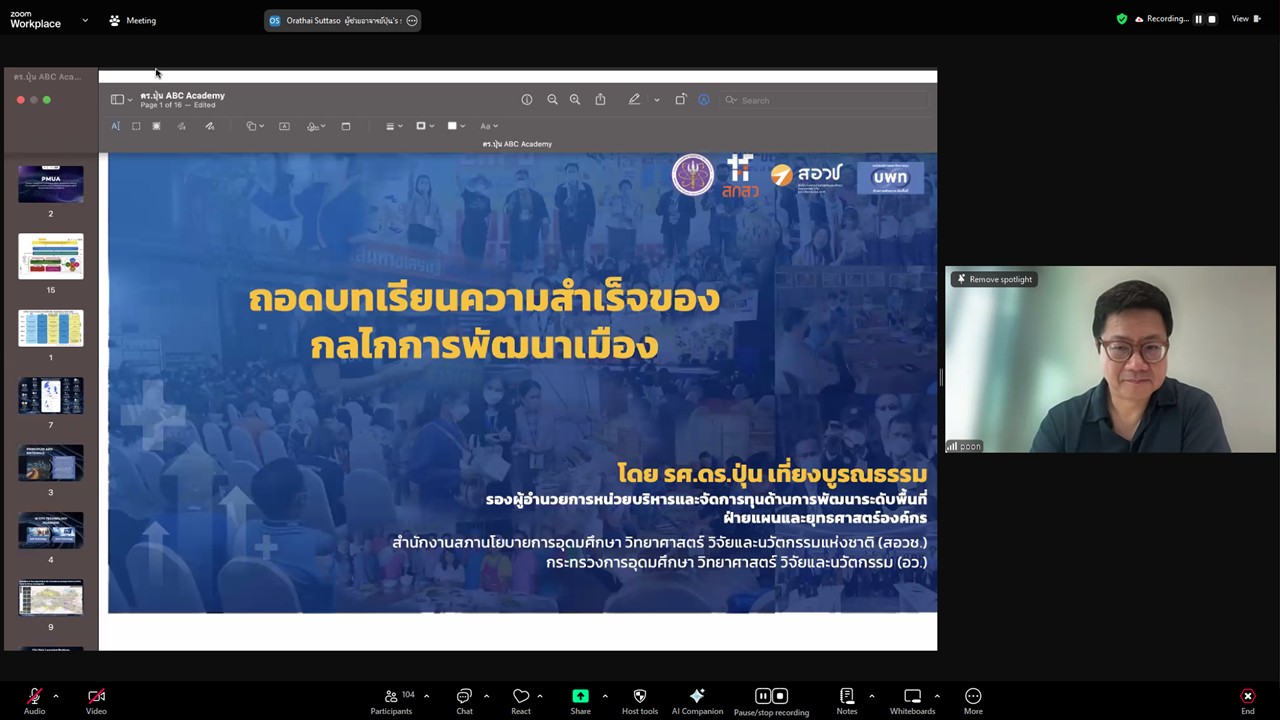The height and width of the screenshot is (720, 1280).
Task: Select slide thumbnail labeled 1
Action: (x=51, y=328)
